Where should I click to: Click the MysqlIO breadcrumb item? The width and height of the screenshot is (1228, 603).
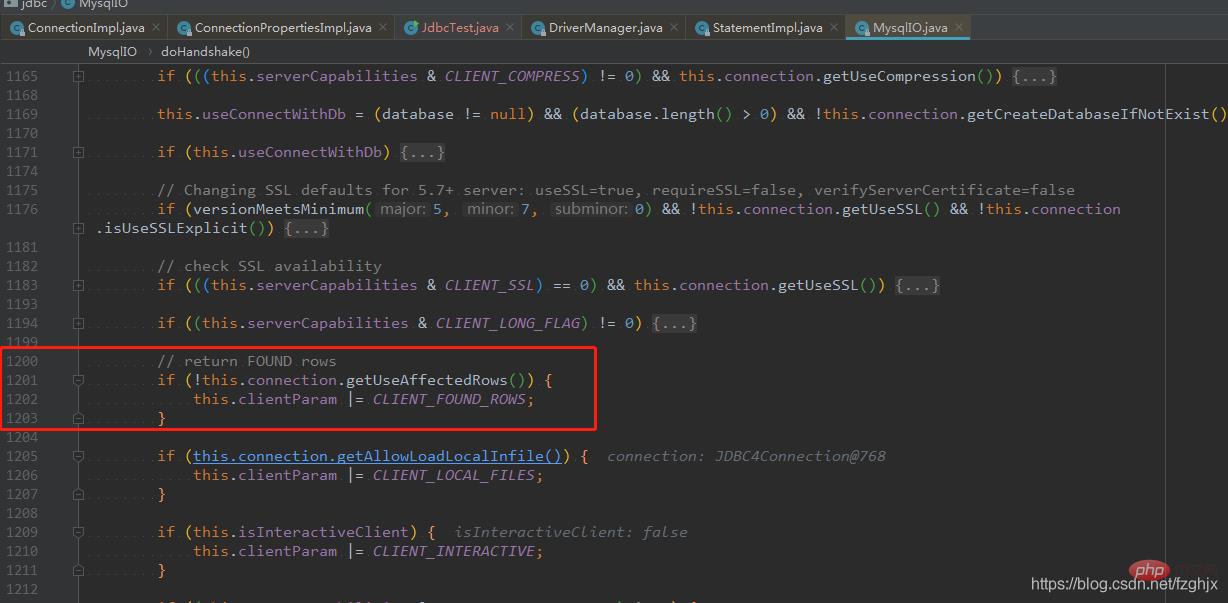112,51
